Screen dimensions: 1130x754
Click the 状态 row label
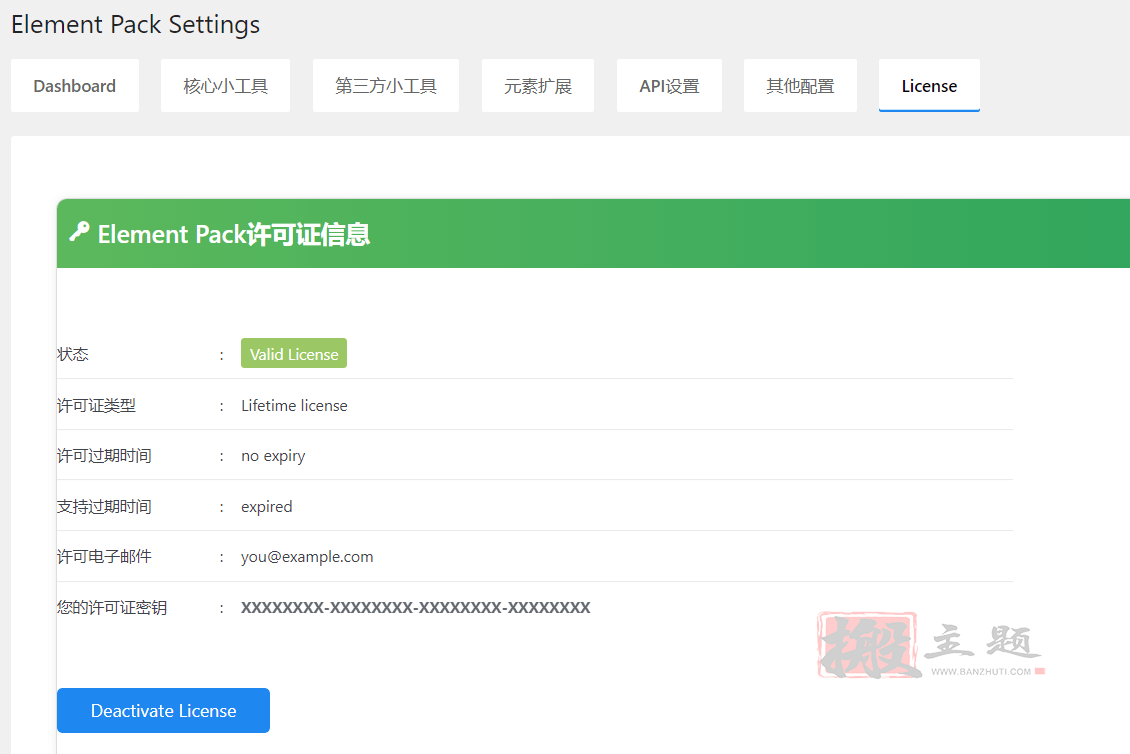click(73, 355)
